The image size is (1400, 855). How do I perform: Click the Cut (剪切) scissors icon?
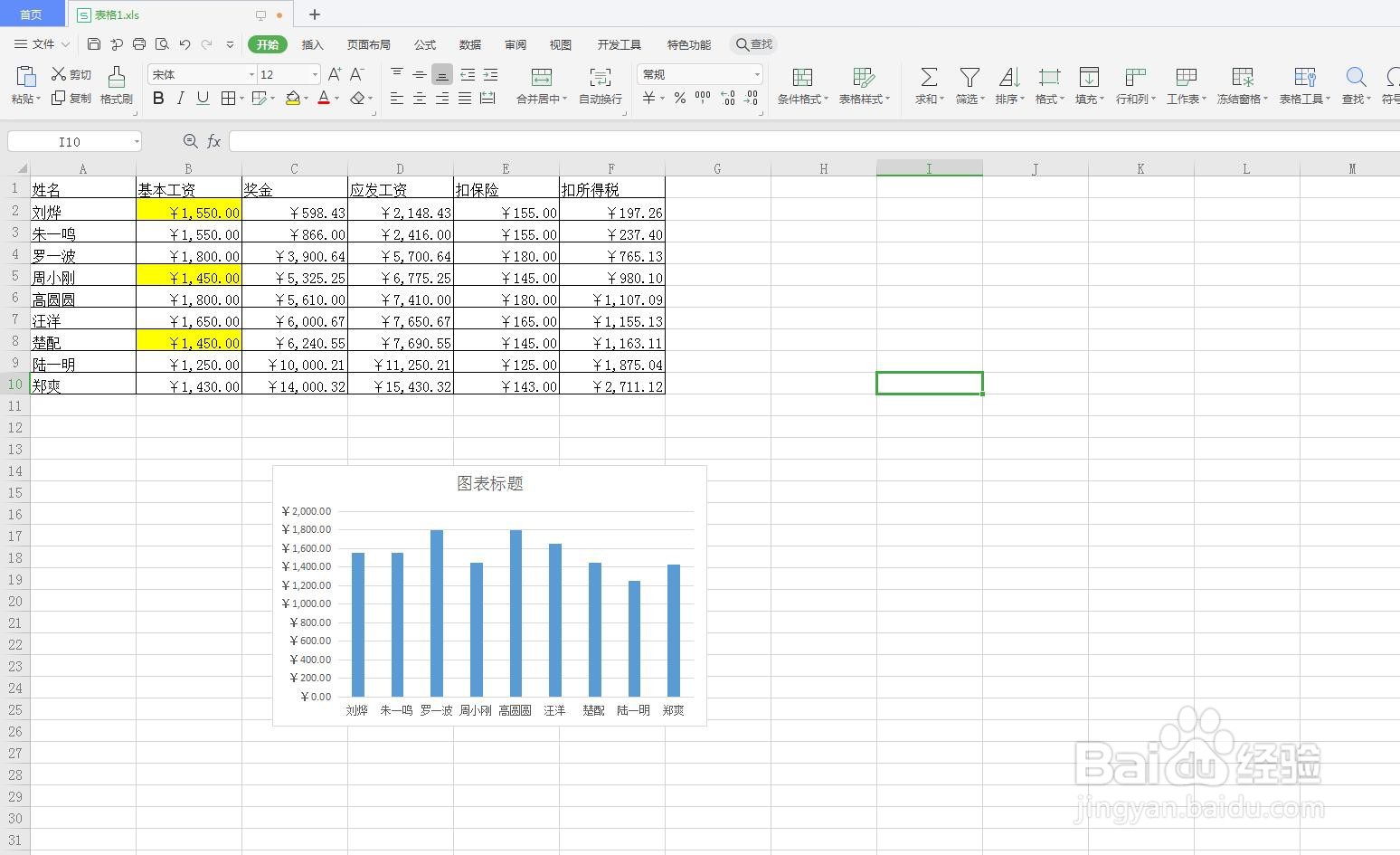(59, 74)
